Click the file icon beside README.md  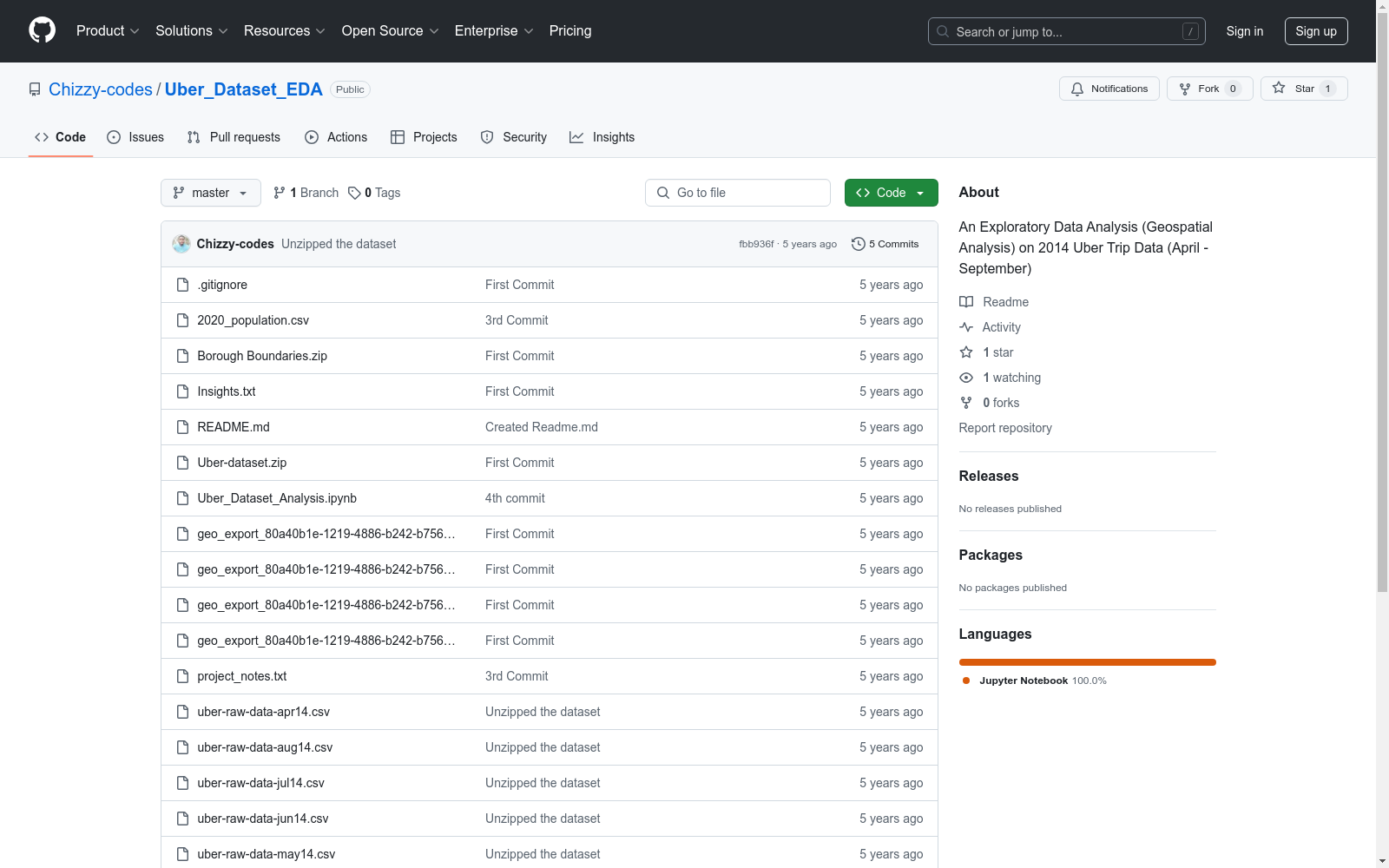pos(182,427)
